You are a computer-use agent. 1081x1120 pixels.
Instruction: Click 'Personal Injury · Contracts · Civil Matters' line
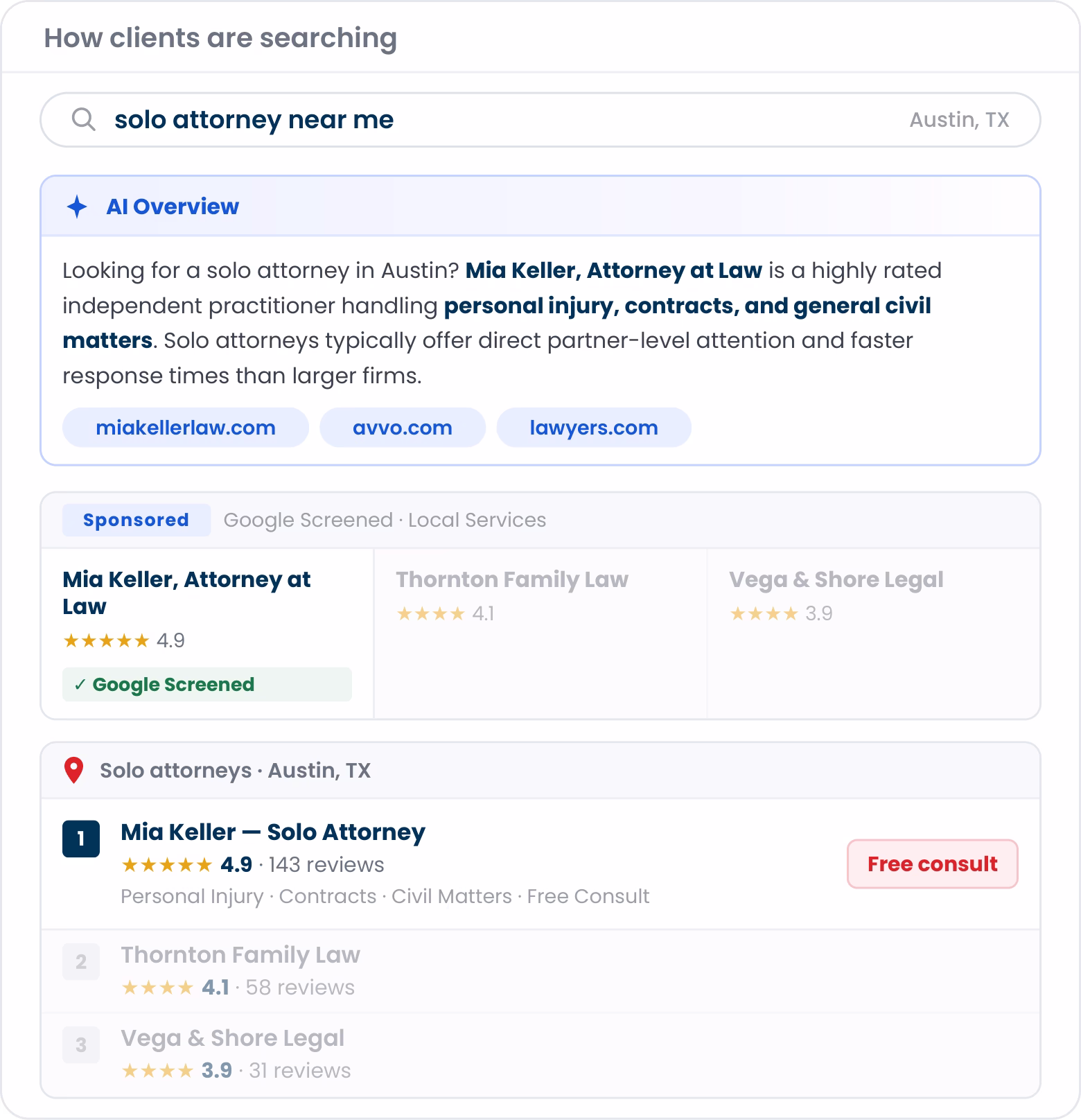pyautogui.click(x=385, y=896)
